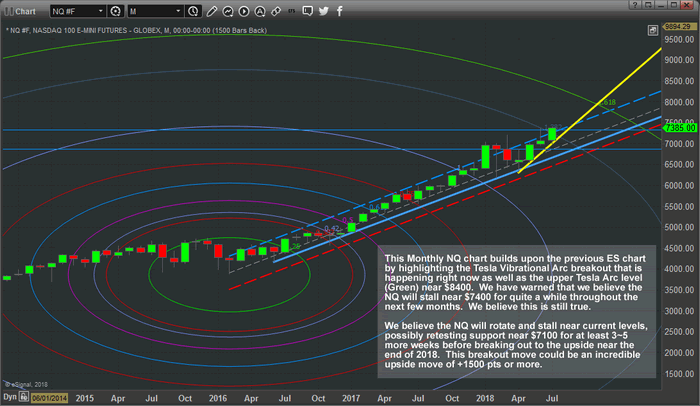Image resolution: width=700 pixels, height=406 pixels.
Task: Minimize the chart window
Action: 661,5
